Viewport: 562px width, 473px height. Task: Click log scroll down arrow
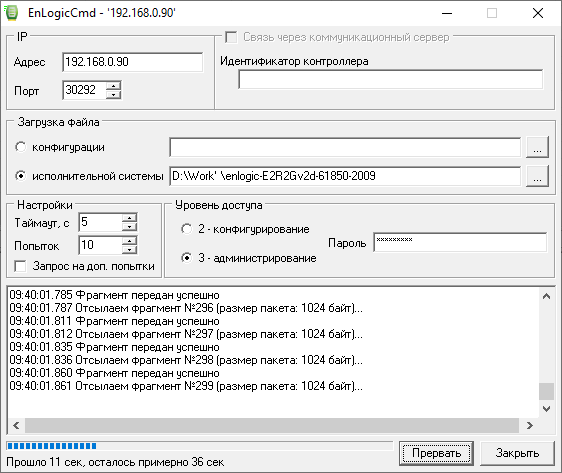(546, 409)
